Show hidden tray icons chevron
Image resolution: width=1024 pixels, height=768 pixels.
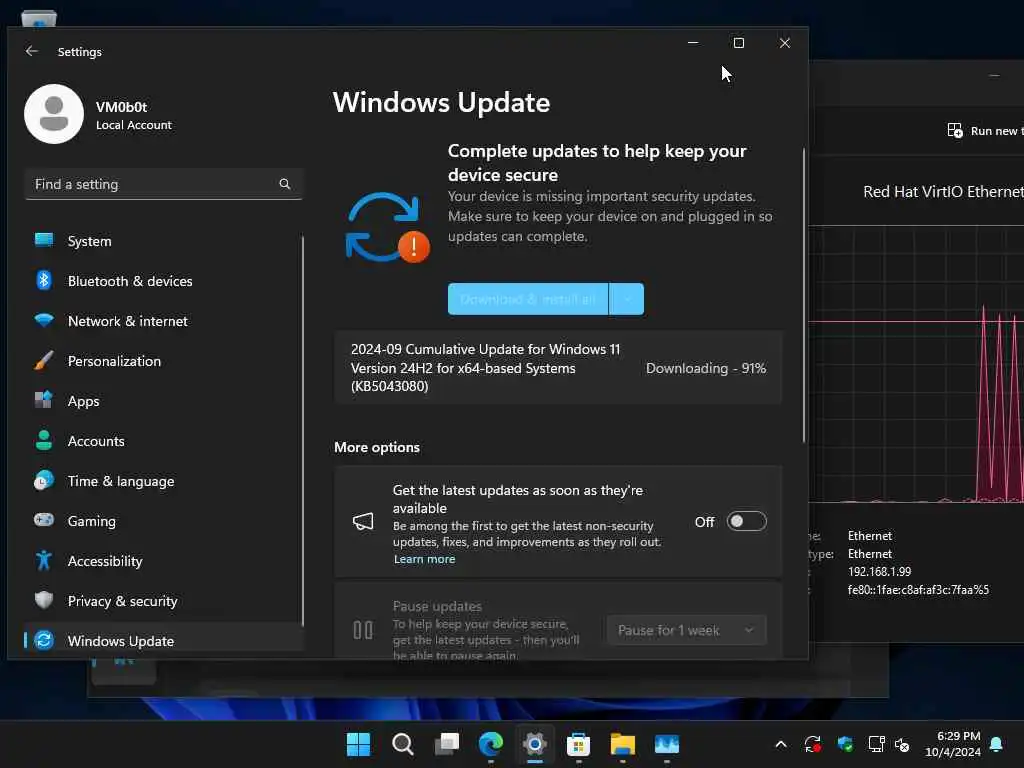point(780,744)
